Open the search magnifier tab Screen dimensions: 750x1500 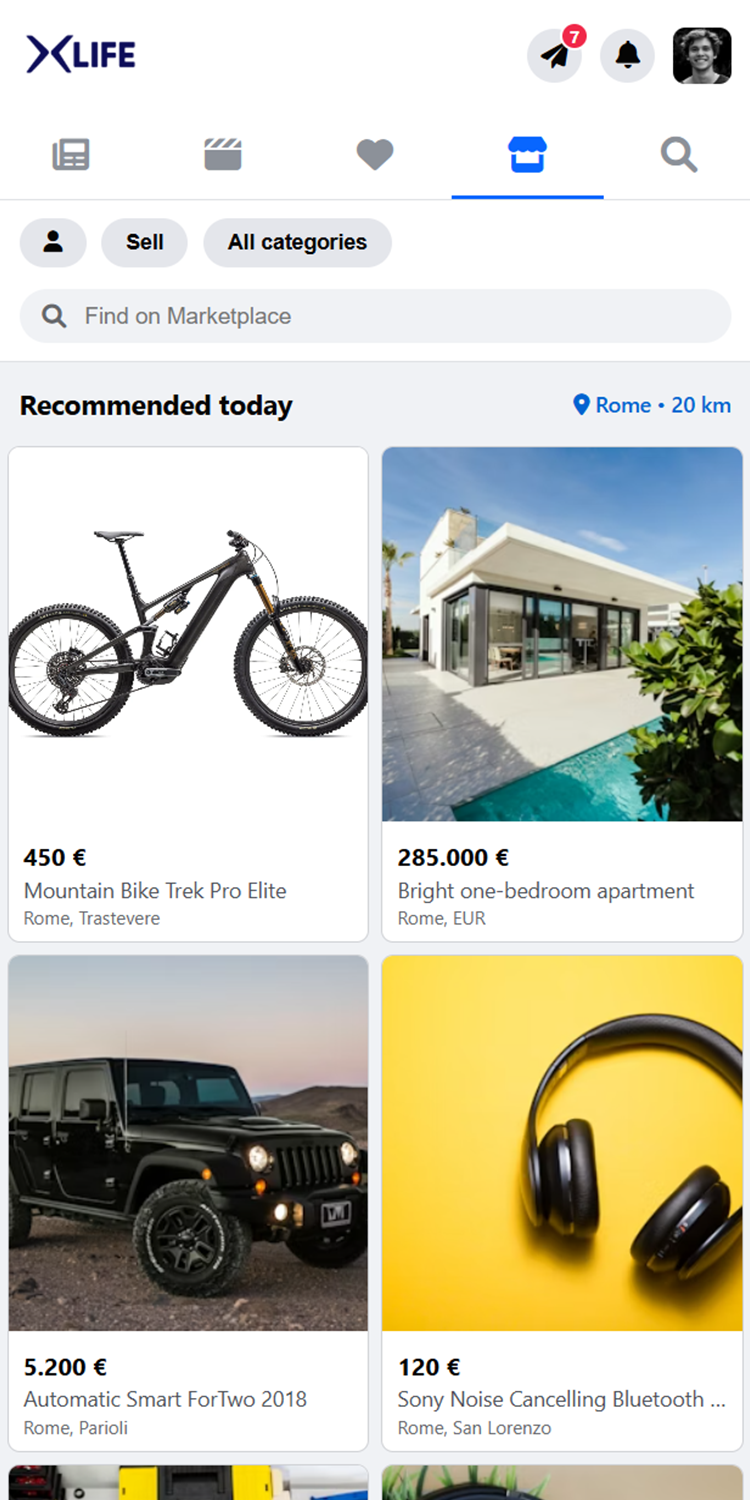click(679, 155)
